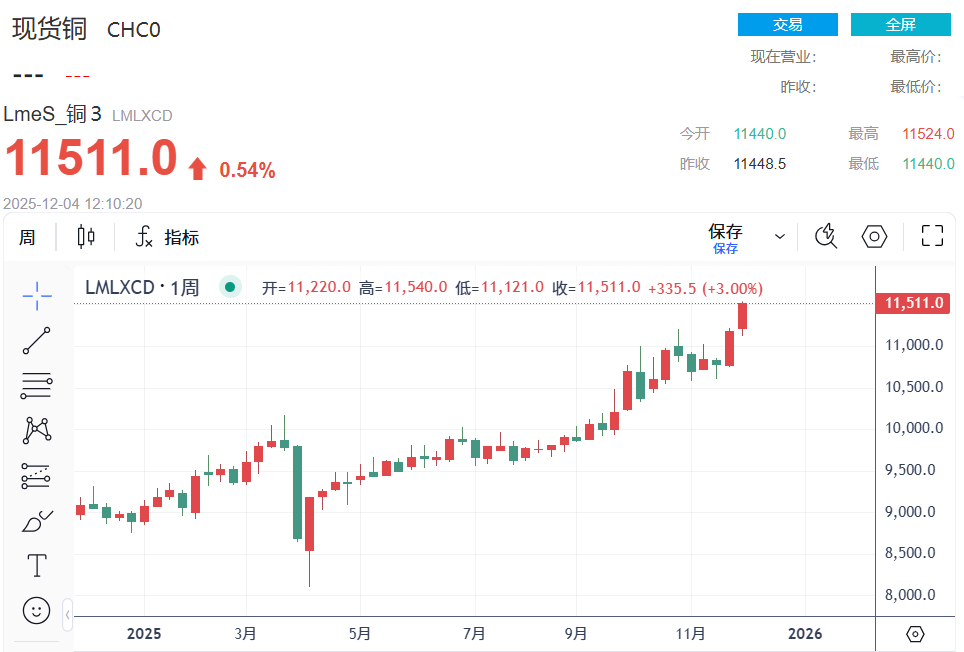Open price scale settings at bottom-right corner

pos(916,634)
